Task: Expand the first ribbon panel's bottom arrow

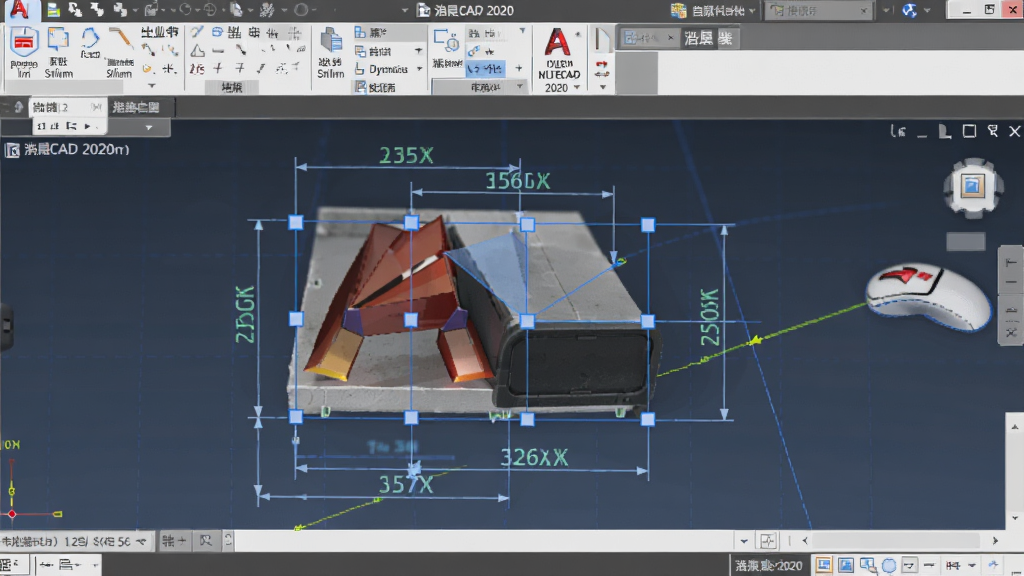Action: click(152, 86)
